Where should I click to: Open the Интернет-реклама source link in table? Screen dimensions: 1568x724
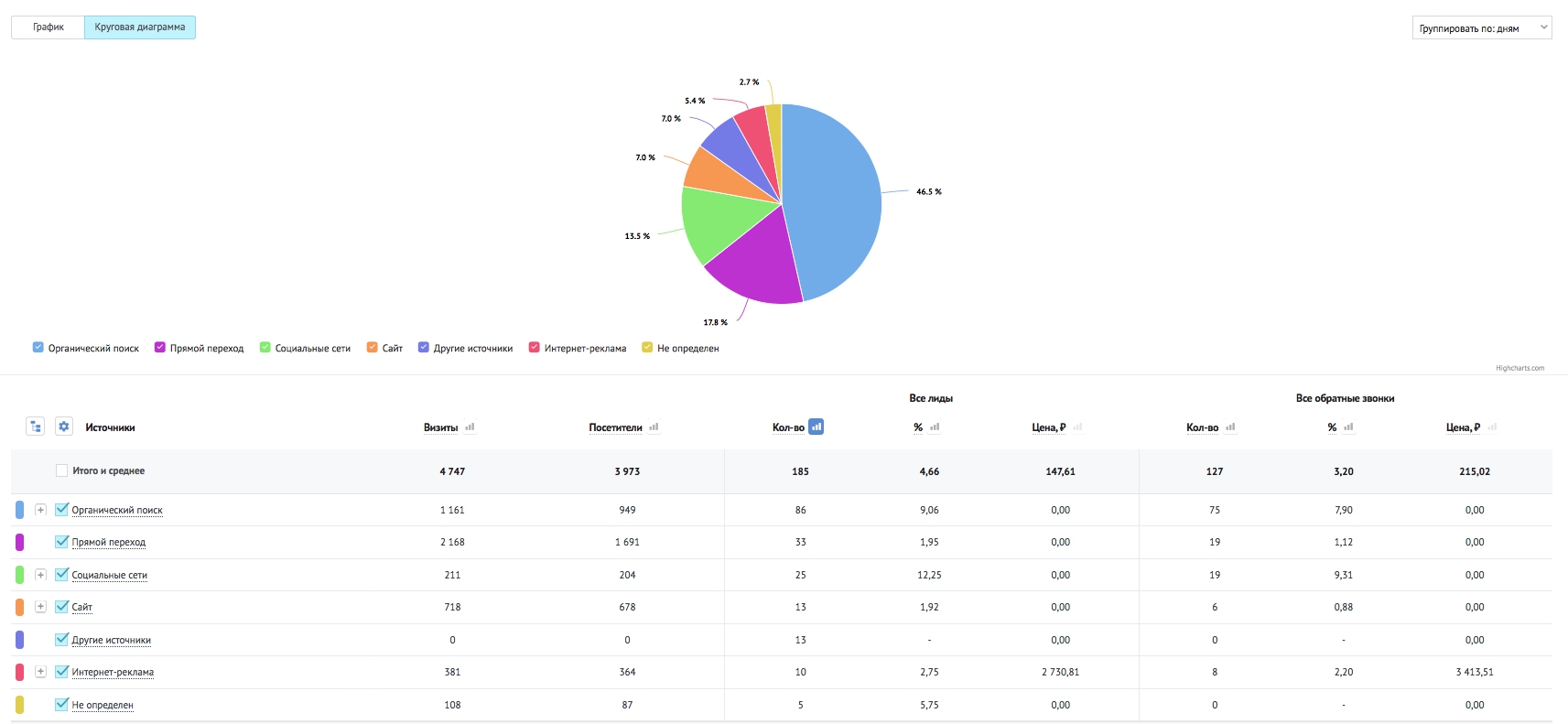113,672
